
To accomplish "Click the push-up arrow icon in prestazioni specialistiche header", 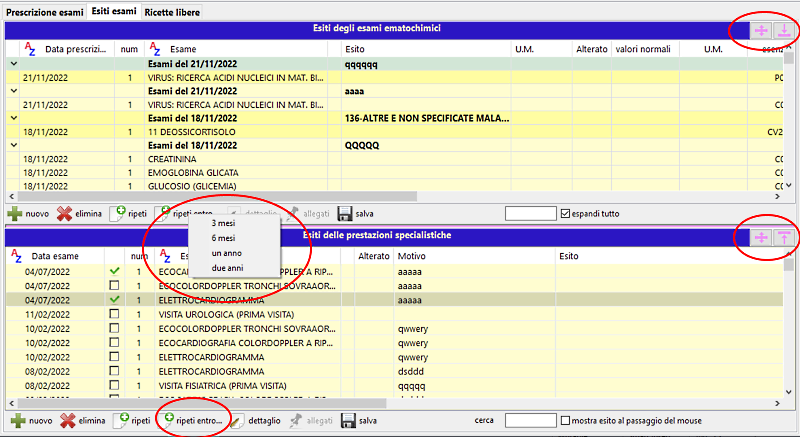I will pos(784,237).
